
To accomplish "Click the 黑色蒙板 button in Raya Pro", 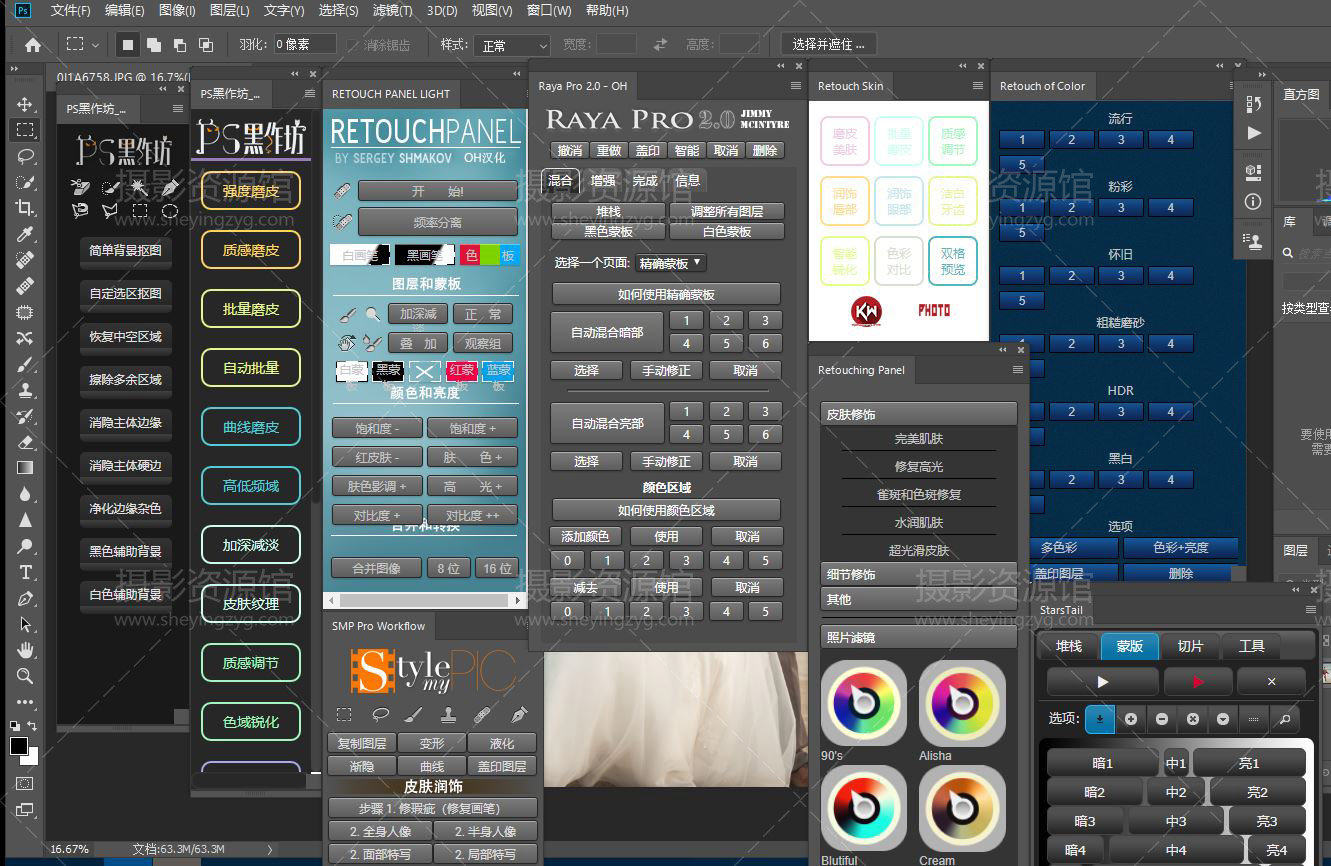I will click(608, 231).
